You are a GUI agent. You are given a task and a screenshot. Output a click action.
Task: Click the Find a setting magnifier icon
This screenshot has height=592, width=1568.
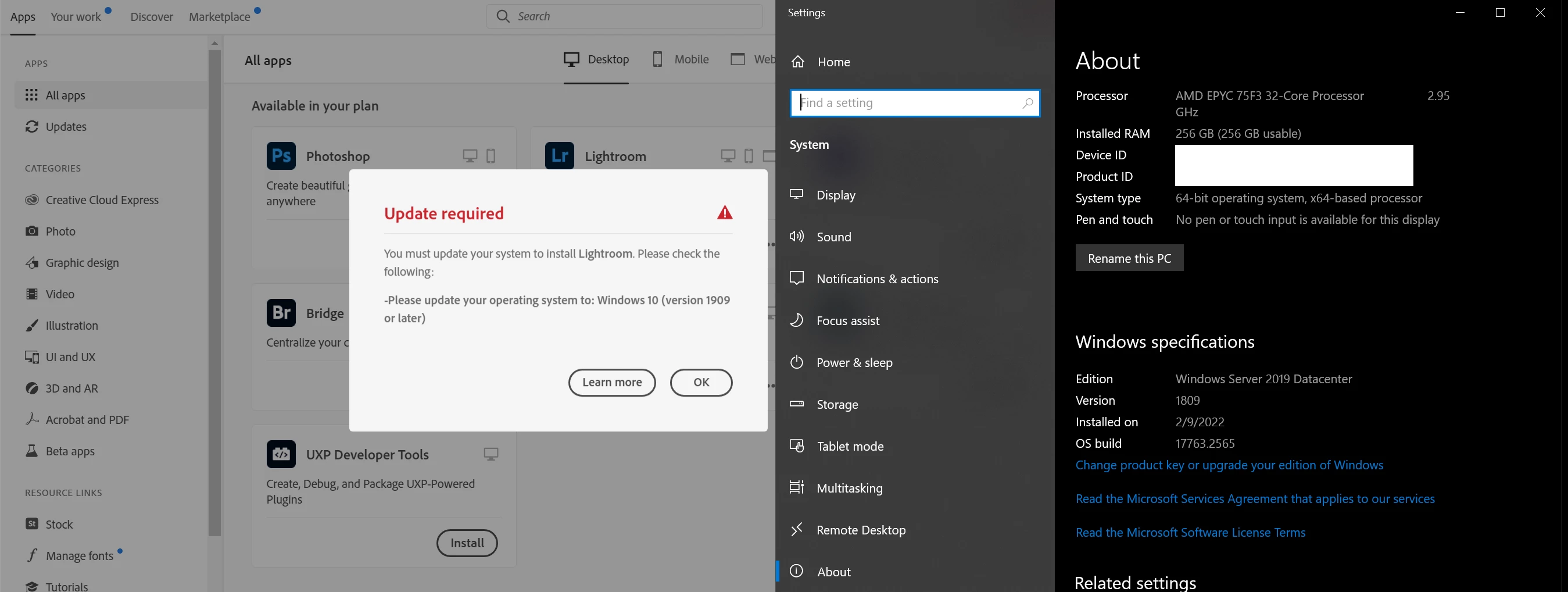pos(1028,103)
